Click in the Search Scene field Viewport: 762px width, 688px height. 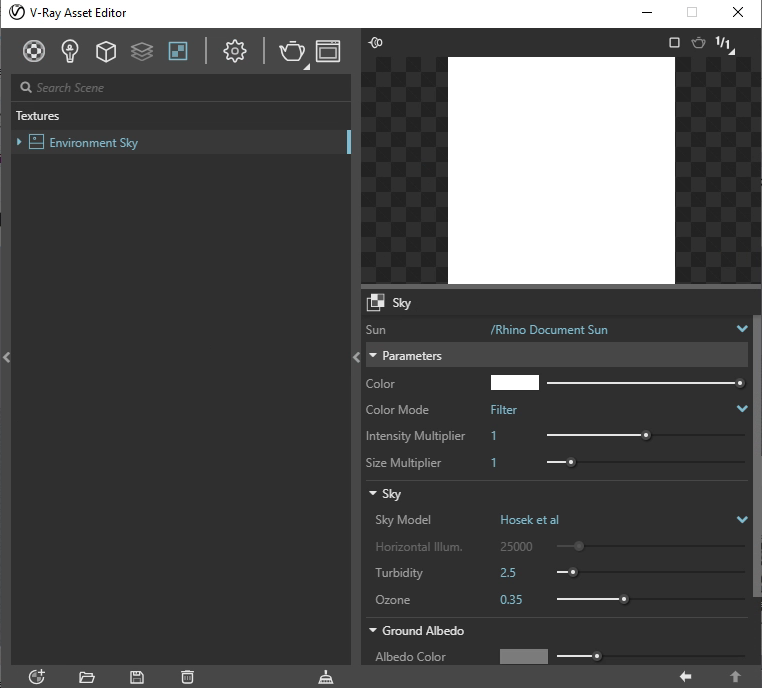(x=181, y=87)
